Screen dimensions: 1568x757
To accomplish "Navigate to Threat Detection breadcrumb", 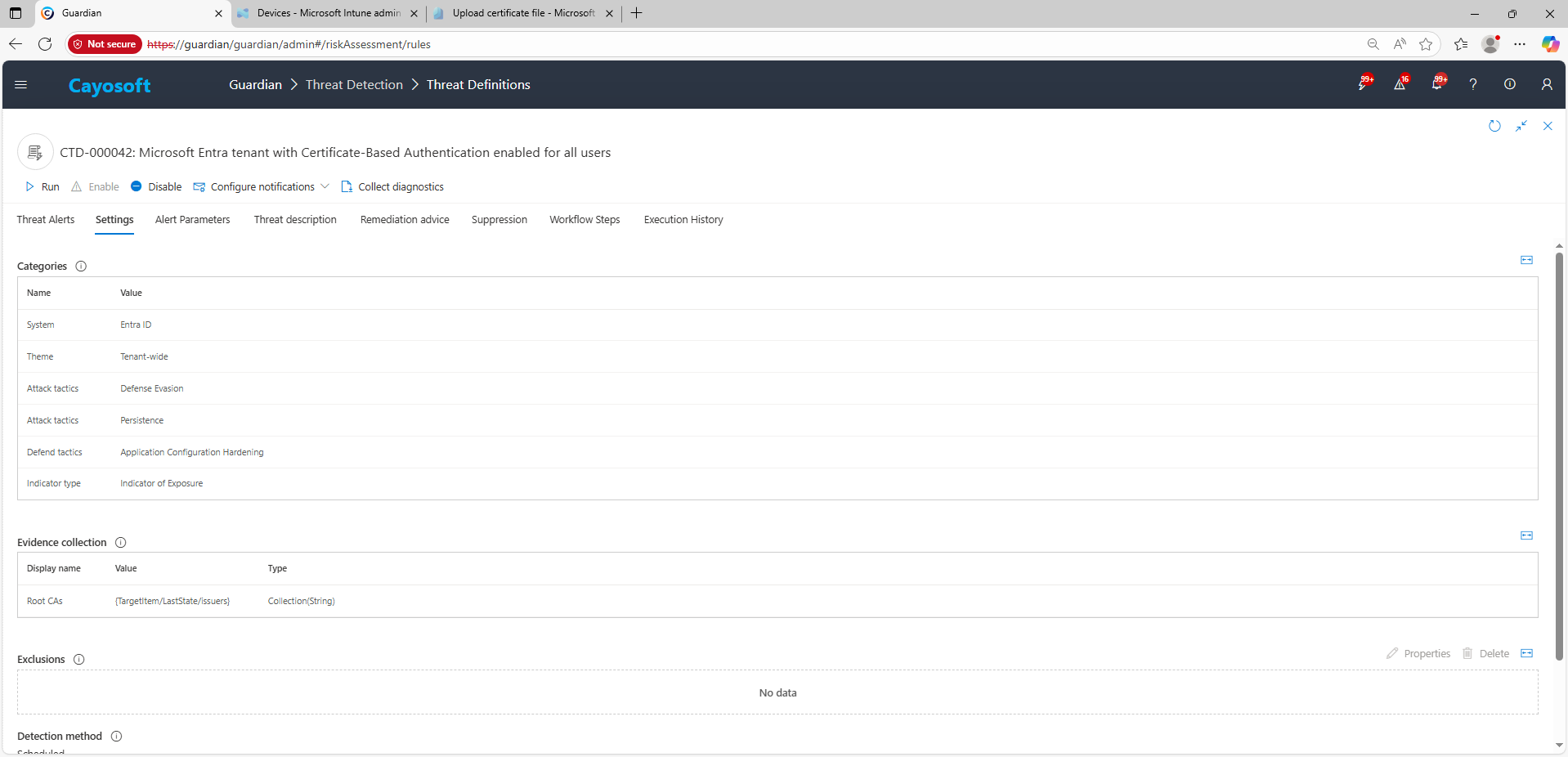I will tap(354, 85).
